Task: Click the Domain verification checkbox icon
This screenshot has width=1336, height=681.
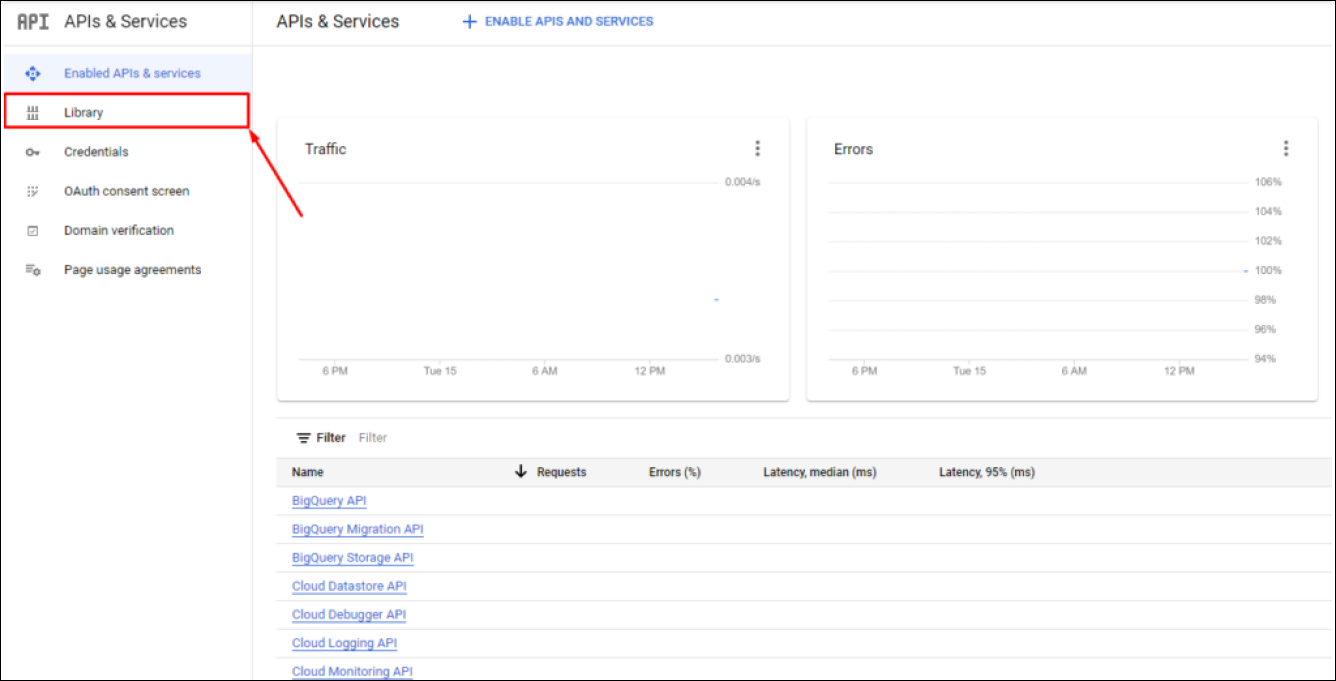Action: point(32,231)
